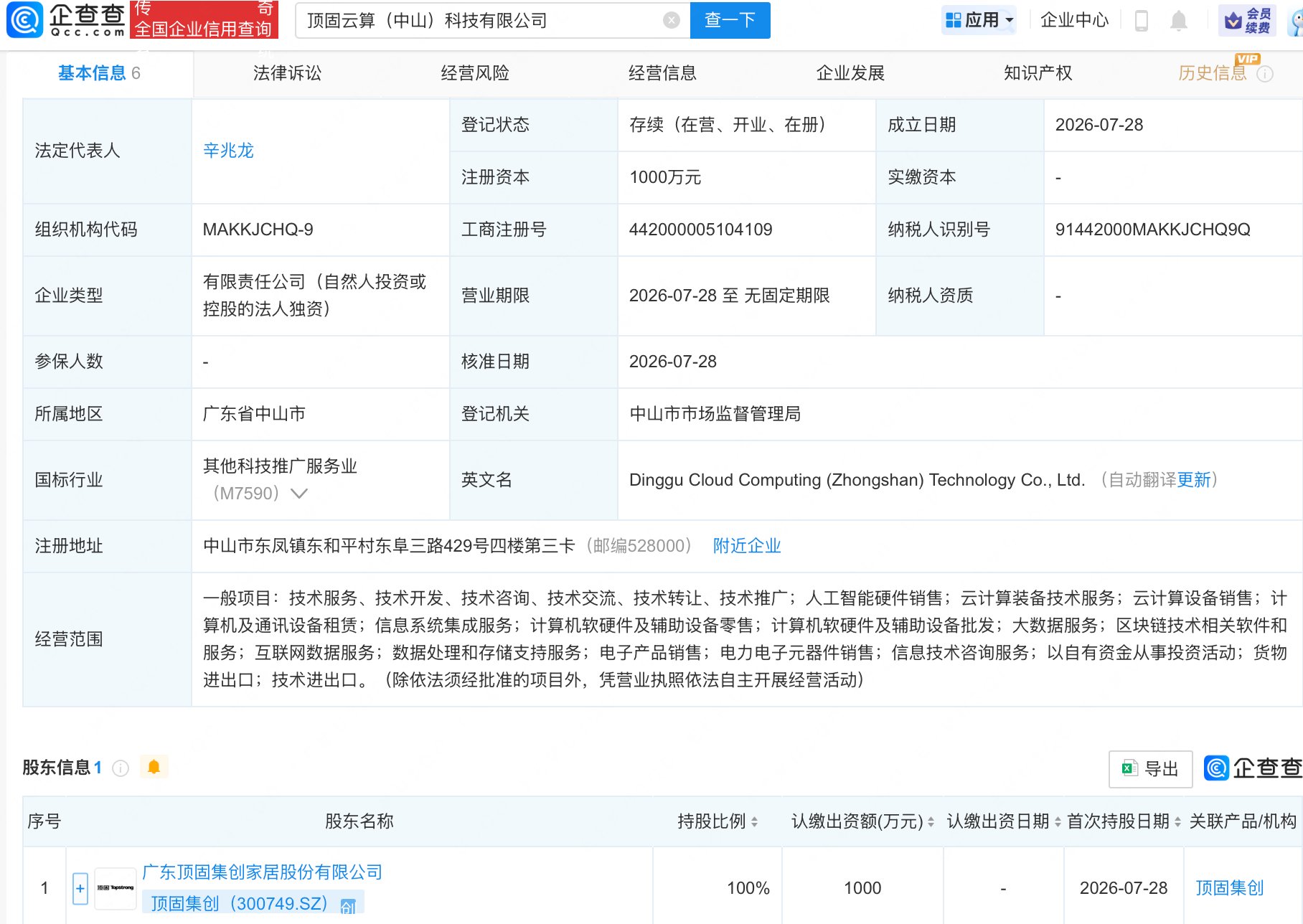Click info icon beside 历史信息
The width and height of the screenshot is (1303, 924).
click(x=1265, y=74)
